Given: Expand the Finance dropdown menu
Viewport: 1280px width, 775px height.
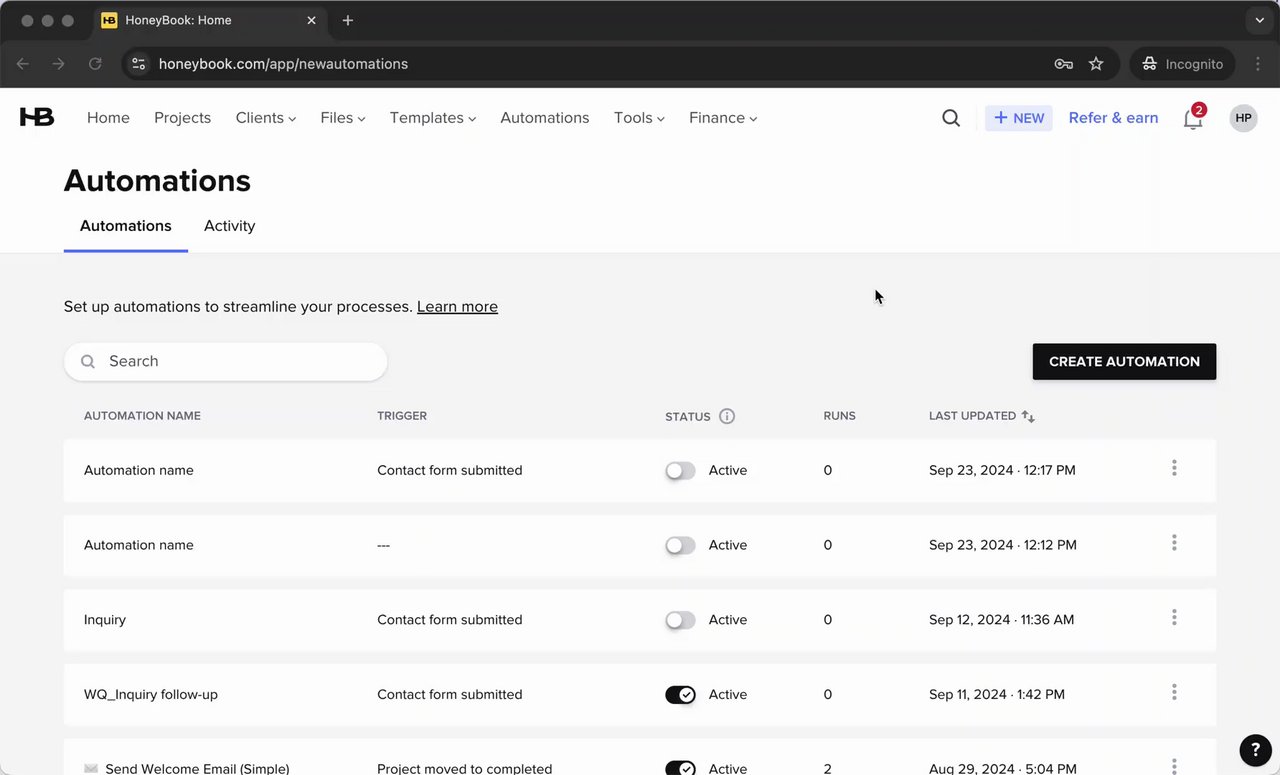Looking at the screenshot, I should (x=723, y=118).
